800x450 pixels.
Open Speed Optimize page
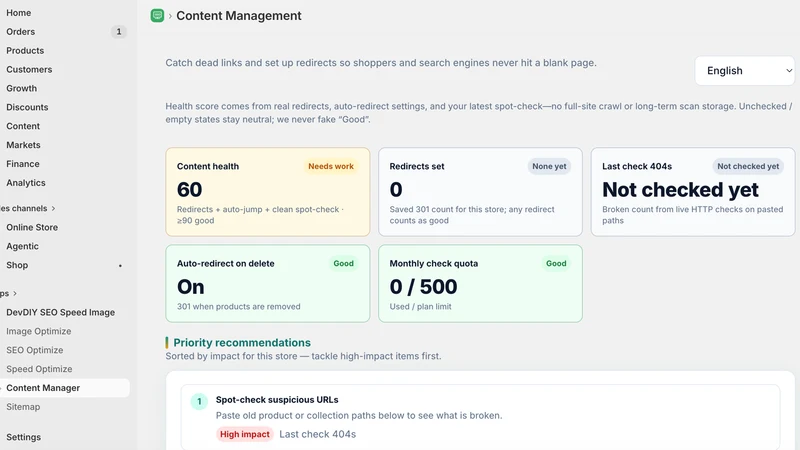pyautogui.click(x=39, y=369)
